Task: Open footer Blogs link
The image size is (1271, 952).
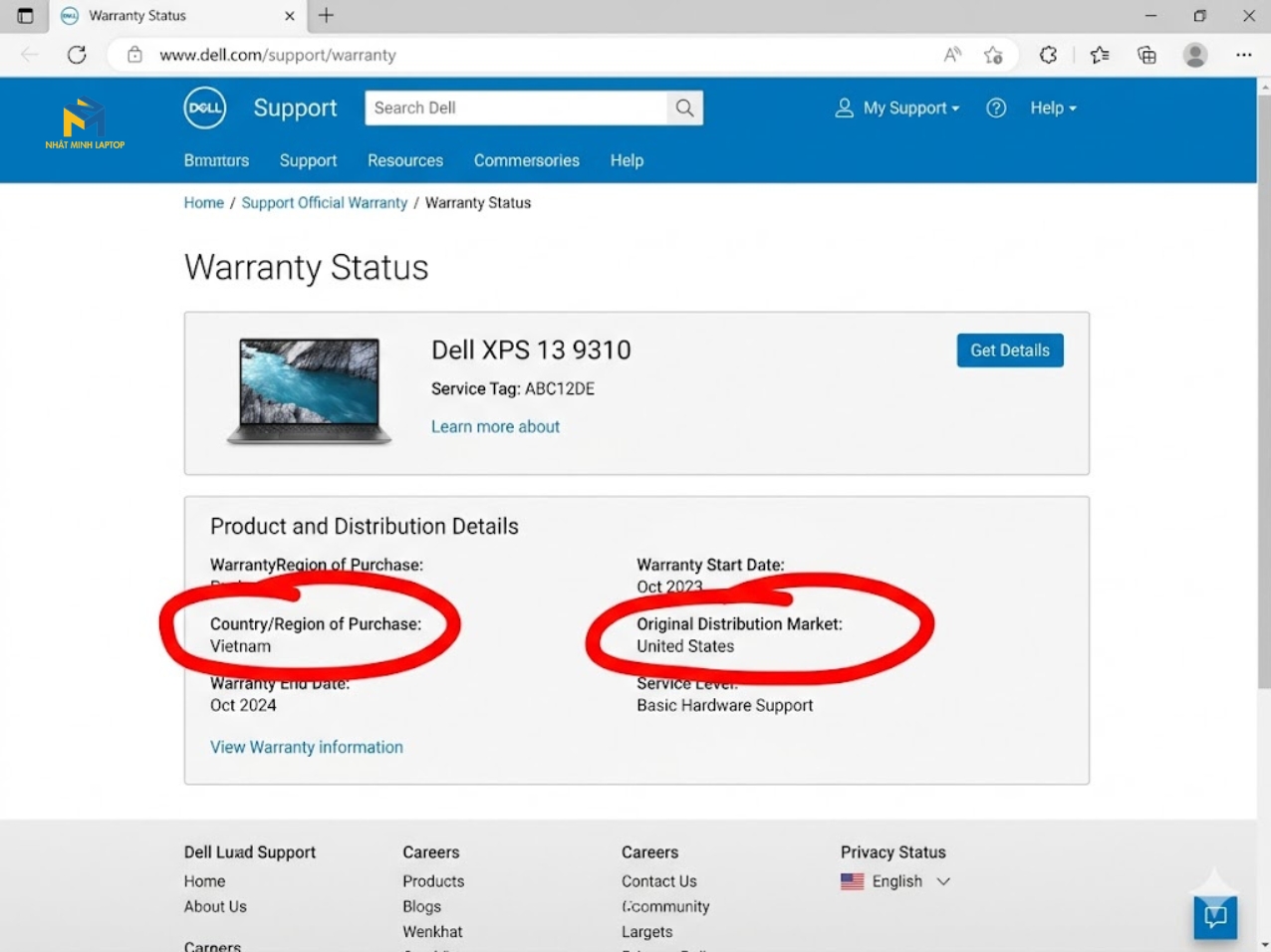Action: (x=421, y=906)
